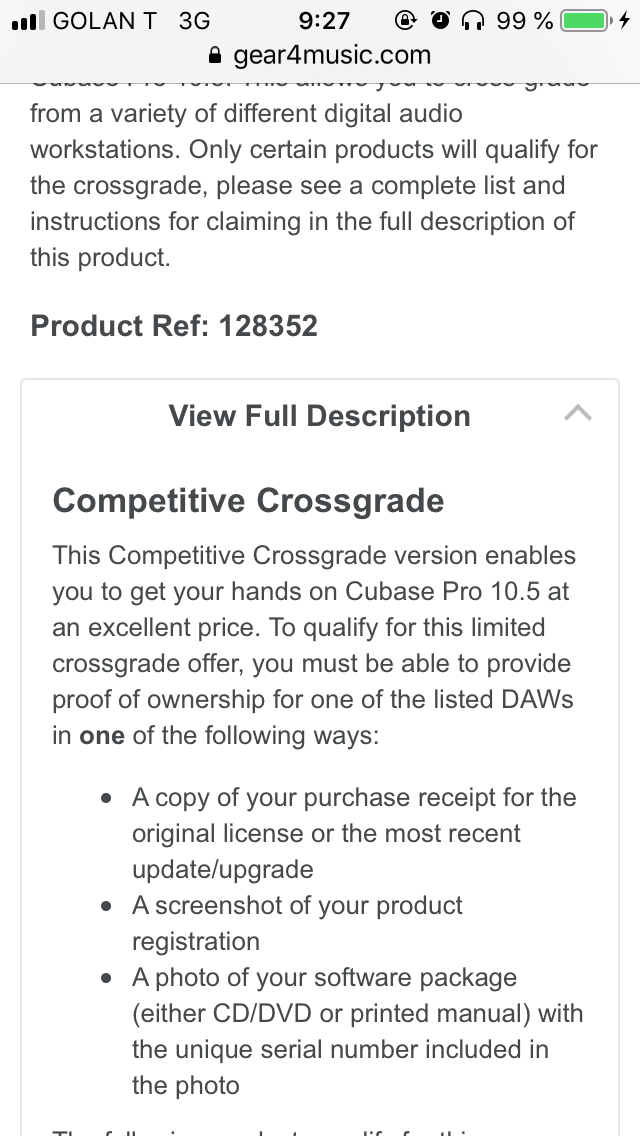Click the photo of software package bullet
This screenshot has height=1136, width=640.
(x=357, y=1031)
